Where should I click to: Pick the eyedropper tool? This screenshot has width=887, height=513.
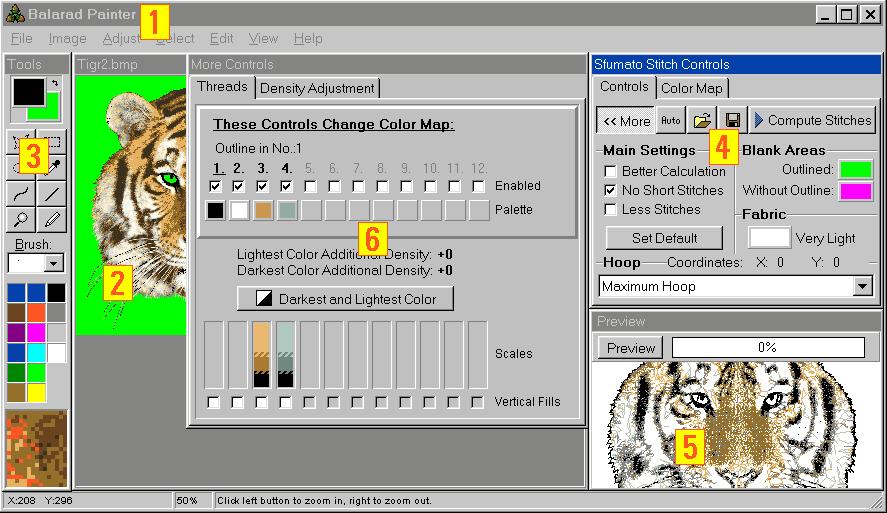click(52, 166)
